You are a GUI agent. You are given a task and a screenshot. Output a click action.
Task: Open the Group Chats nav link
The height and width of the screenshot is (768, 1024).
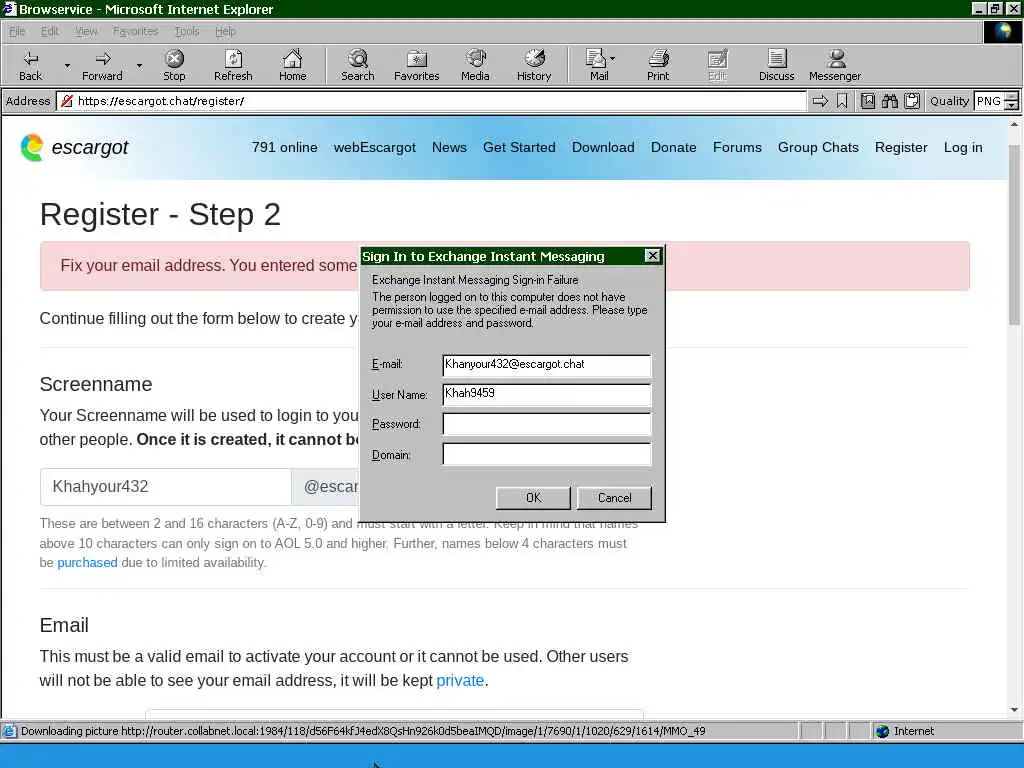coord(818,148)
